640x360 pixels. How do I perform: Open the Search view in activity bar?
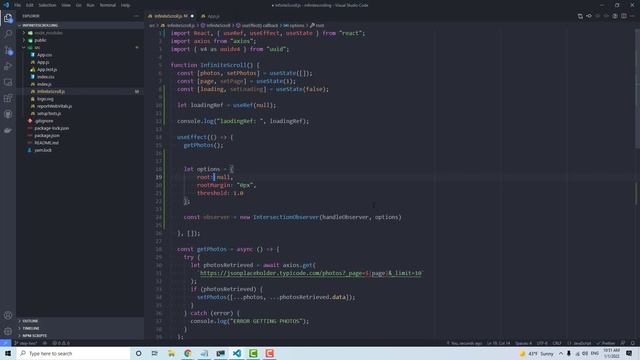pyautogui.click(x=8, y=34)
